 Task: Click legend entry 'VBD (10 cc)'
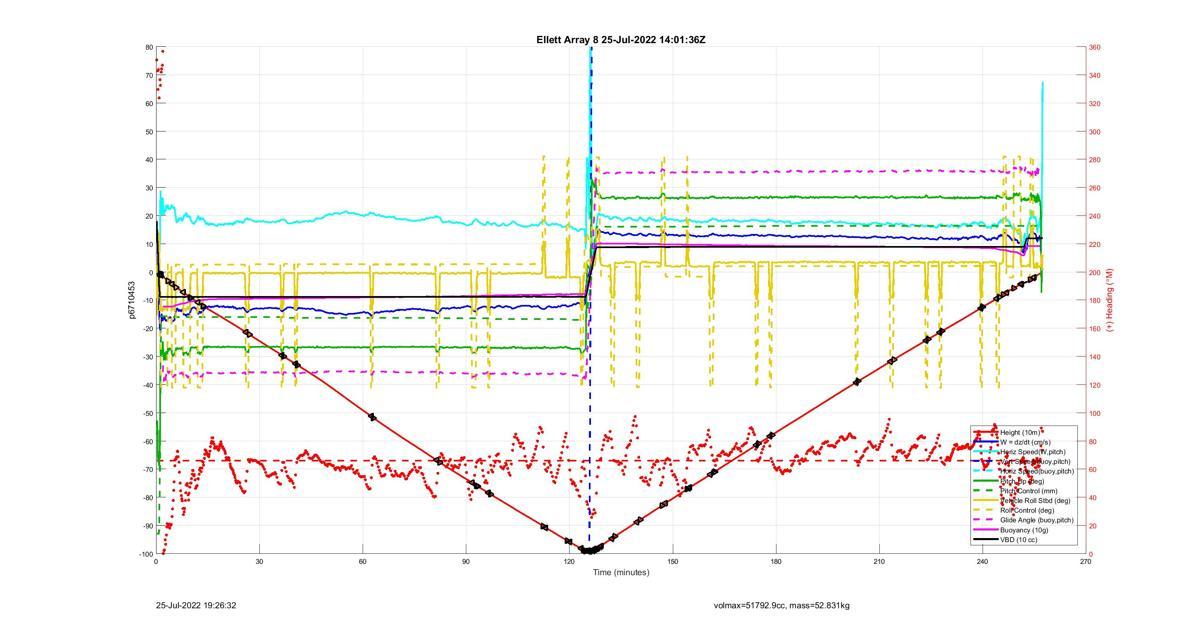pyautogui.click(x=1019, y=540)
